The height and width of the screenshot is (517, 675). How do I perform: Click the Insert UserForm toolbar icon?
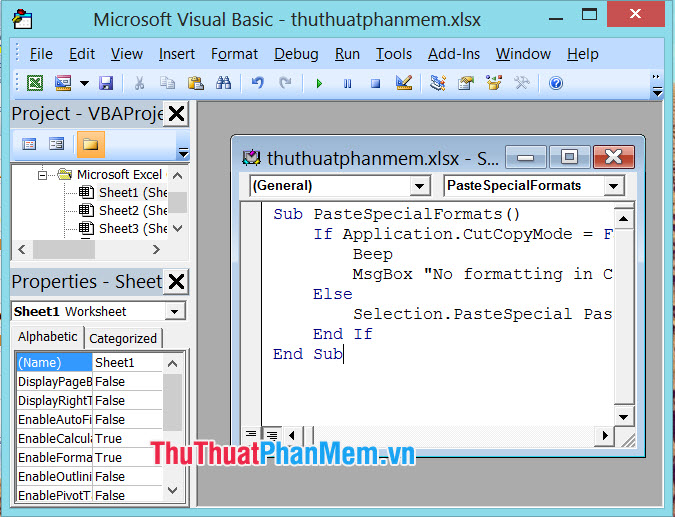63,83
